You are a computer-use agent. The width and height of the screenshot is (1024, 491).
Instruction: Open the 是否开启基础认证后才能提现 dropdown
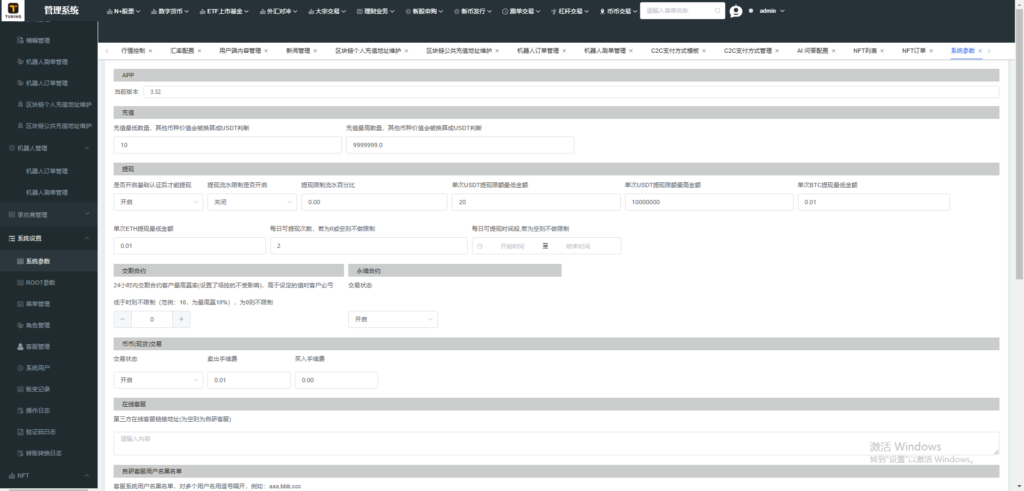click(x=158, y=202)
